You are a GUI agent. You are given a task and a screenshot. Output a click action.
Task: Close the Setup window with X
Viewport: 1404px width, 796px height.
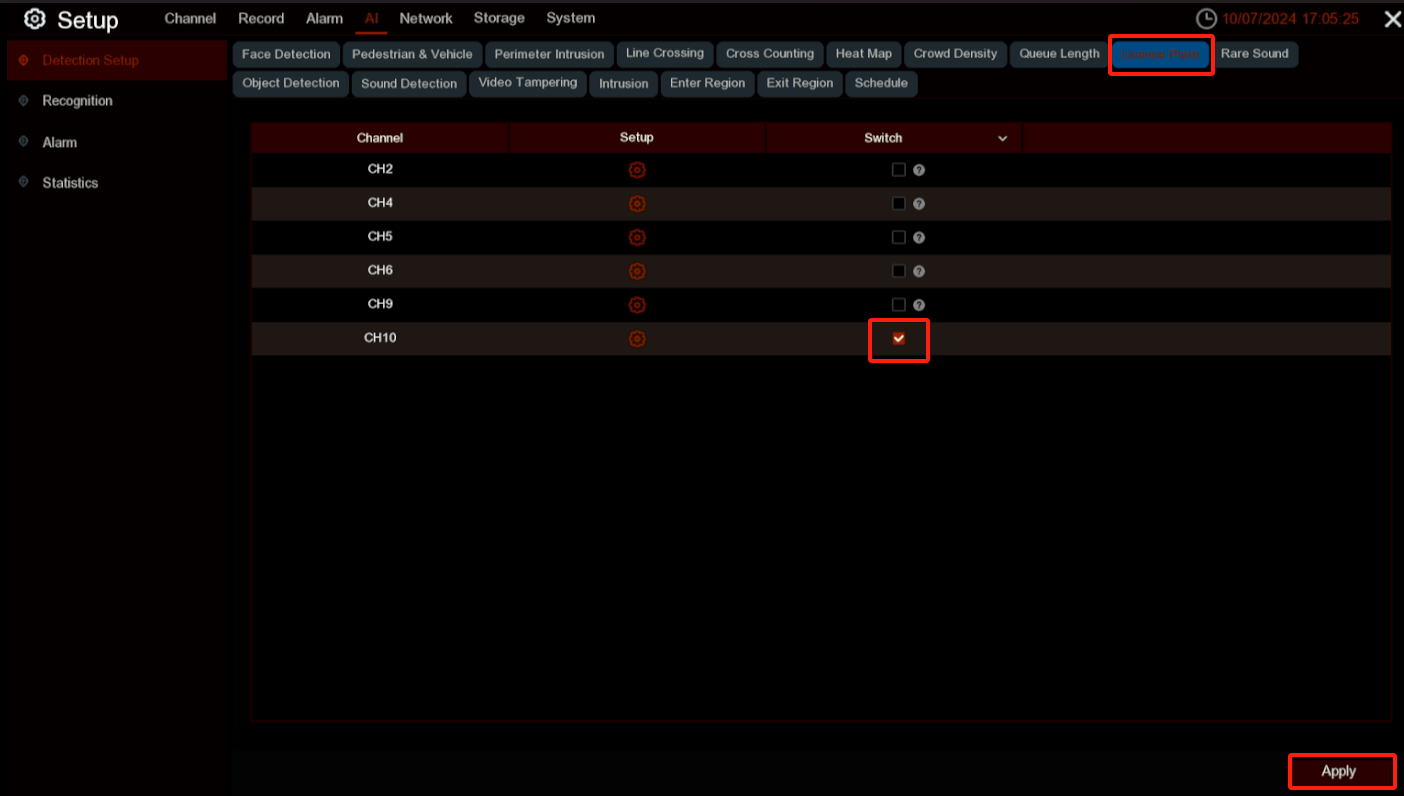[x=1391, y=19]
